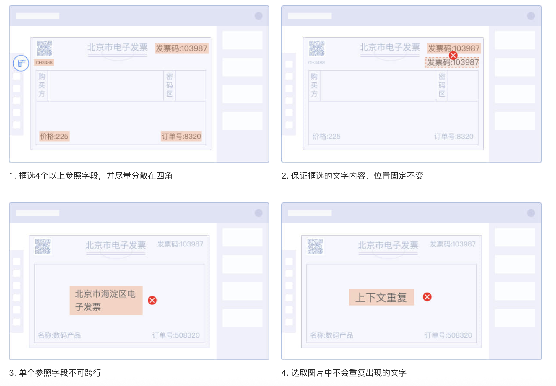Select highlighted 价格:225 field in panel 1

click(54, 136)
